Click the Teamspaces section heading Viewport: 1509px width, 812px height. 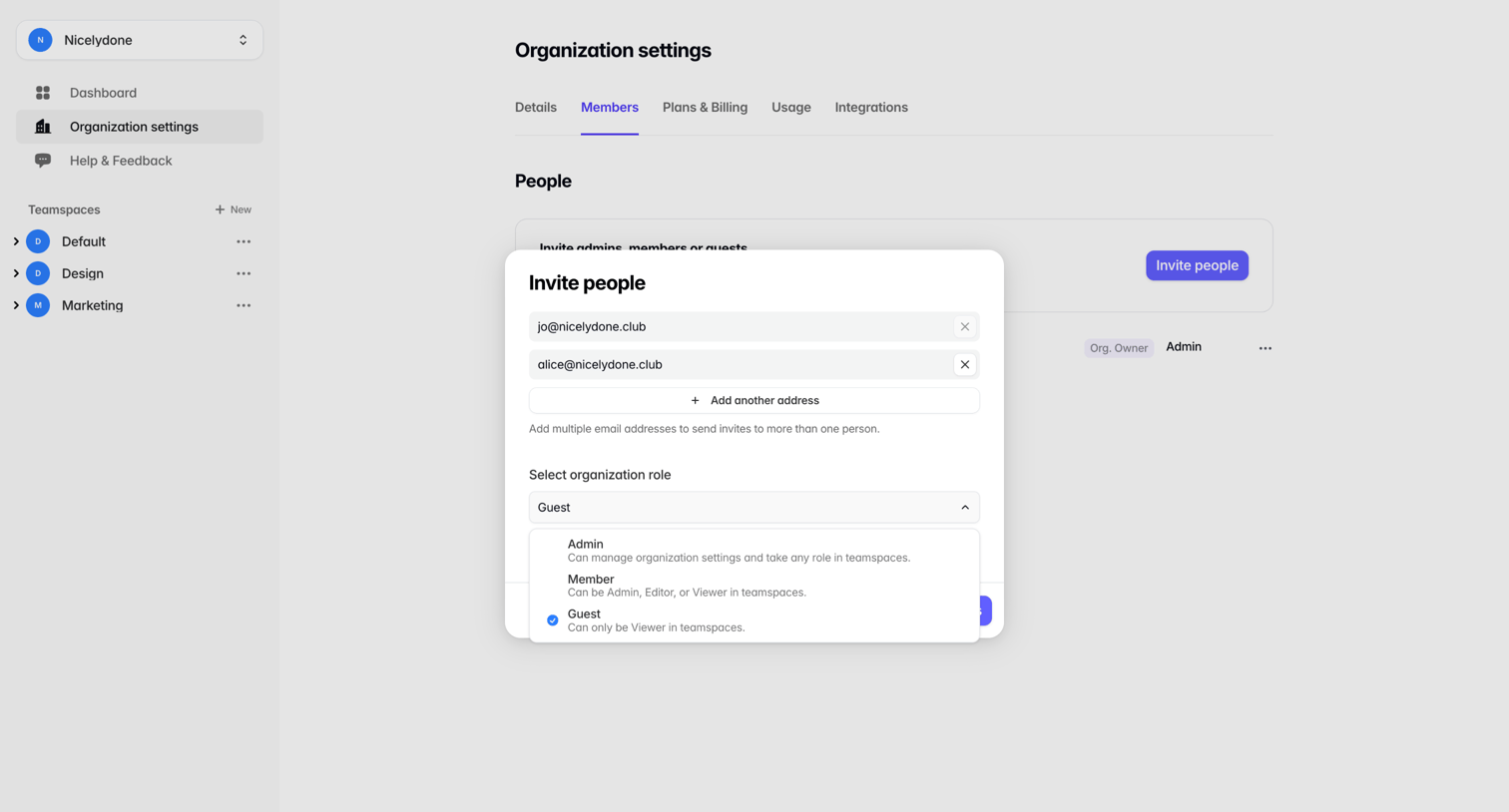coord(64,209)
